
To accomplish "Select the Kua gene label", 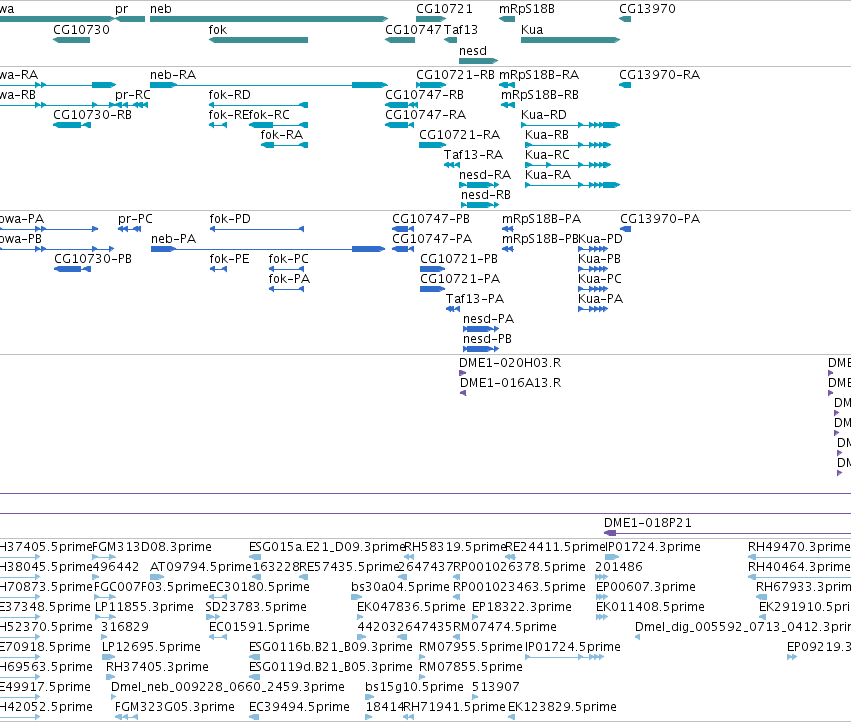I will [532, 30].
